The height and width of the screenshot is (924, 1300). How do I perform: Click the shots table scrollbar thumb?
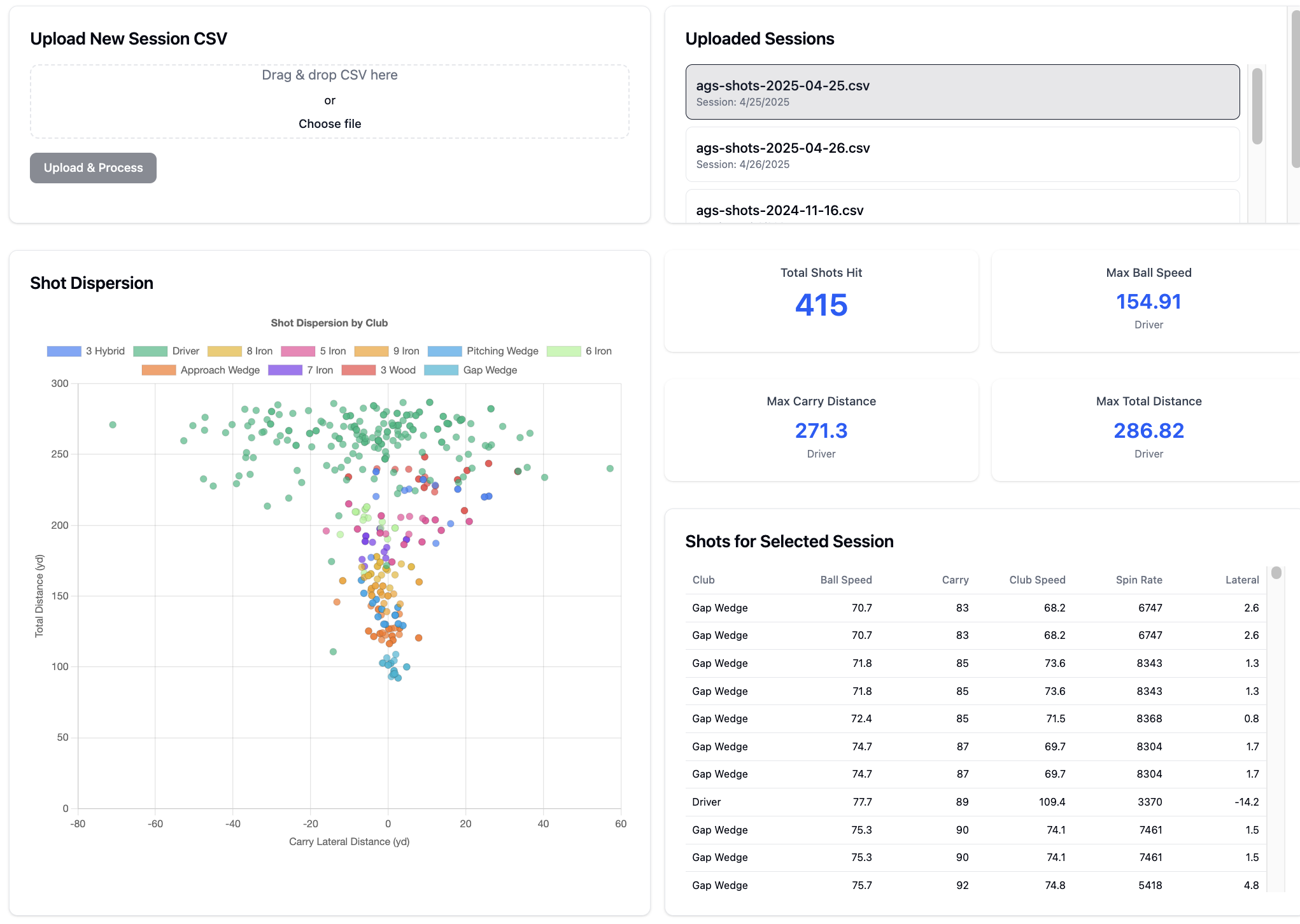pyautogui.click(x=1276, y=573)
